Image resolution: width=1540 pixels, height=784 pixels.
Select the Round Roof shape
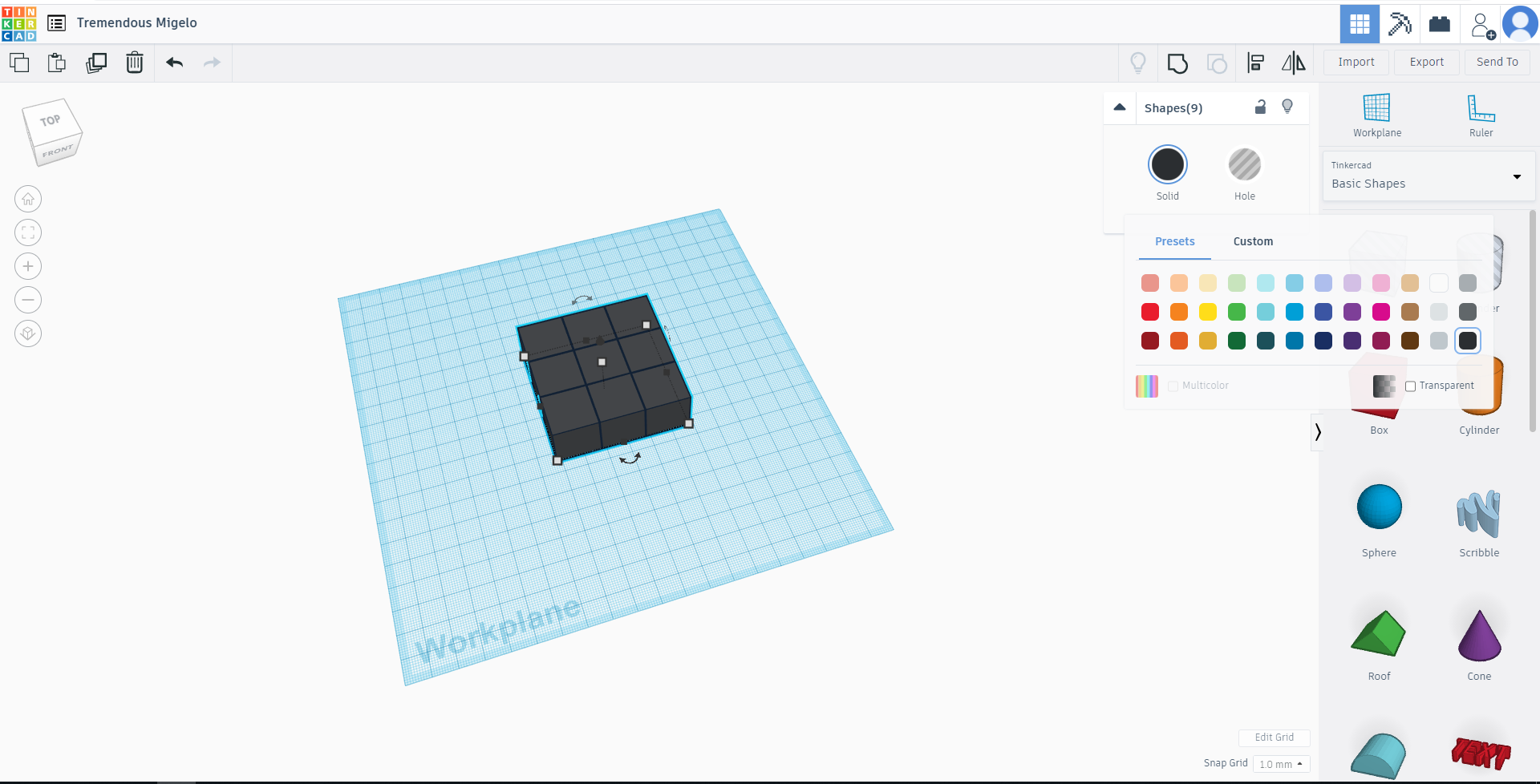coord(1378,756)
